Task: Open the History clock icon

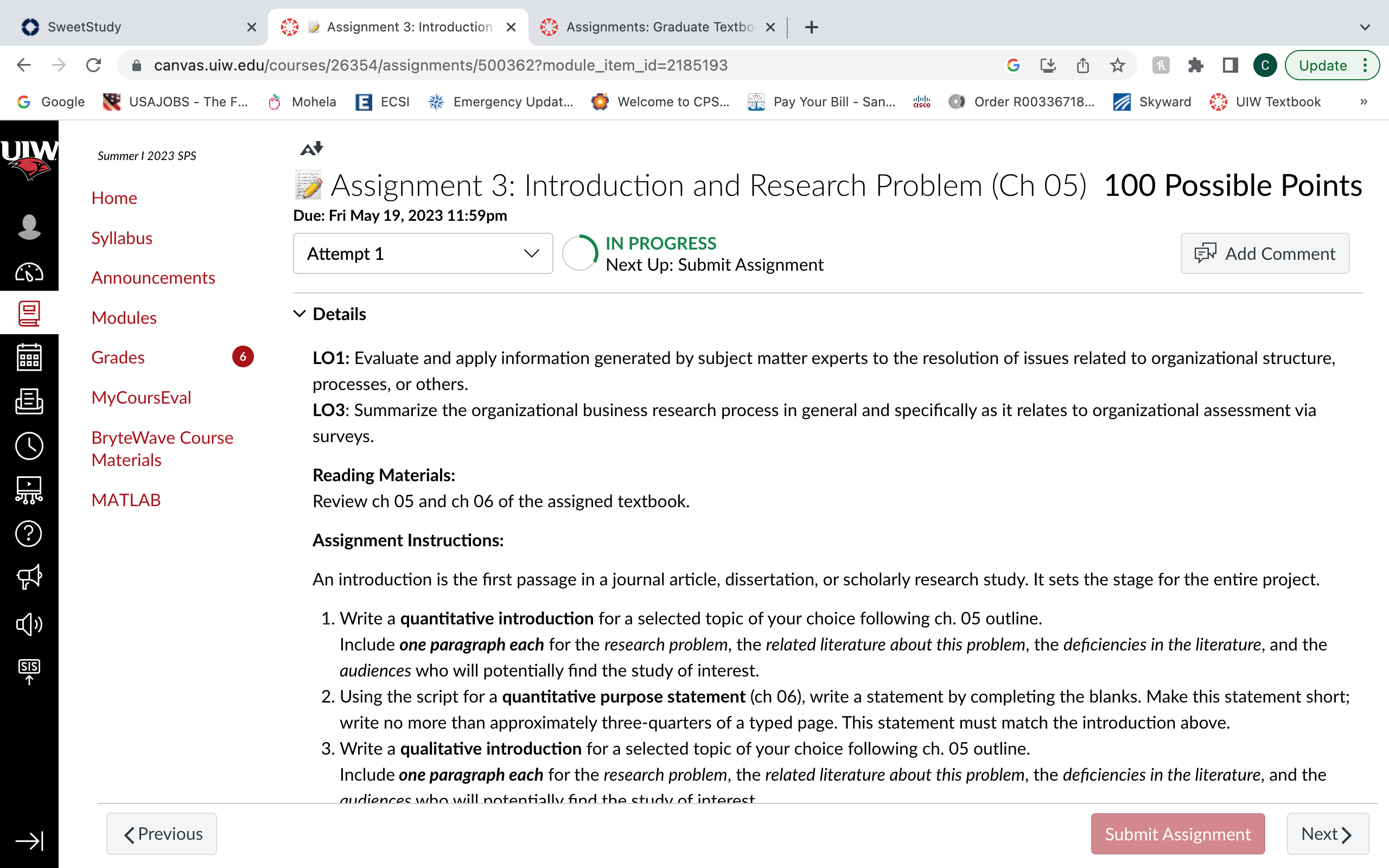Action: point(29,446)
